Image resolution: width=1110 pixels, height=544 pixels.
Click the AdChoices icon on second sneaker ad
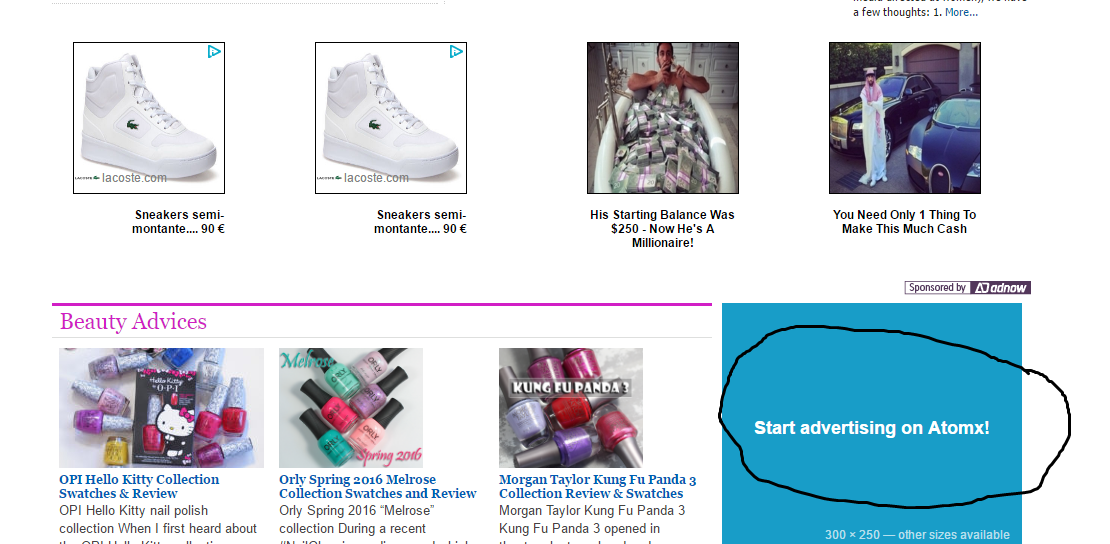[x=457, y=52]
